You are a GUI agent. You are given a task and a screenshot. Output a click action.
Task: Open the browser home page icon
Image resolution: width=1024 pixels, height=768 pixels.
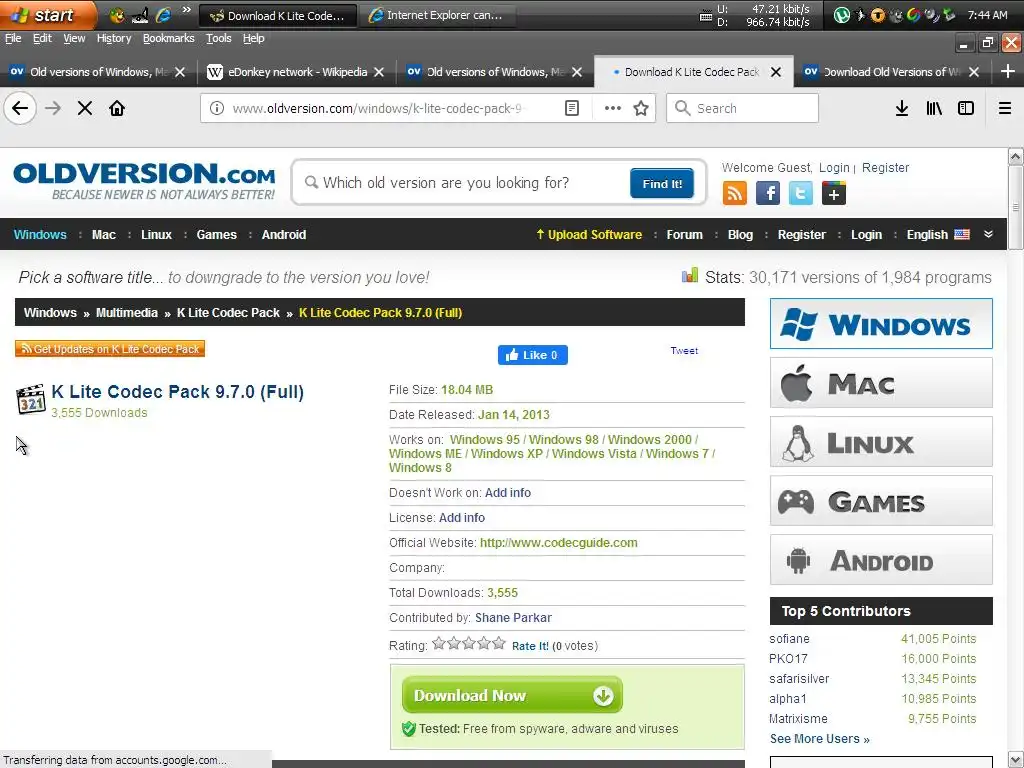[x=117, y=108]
